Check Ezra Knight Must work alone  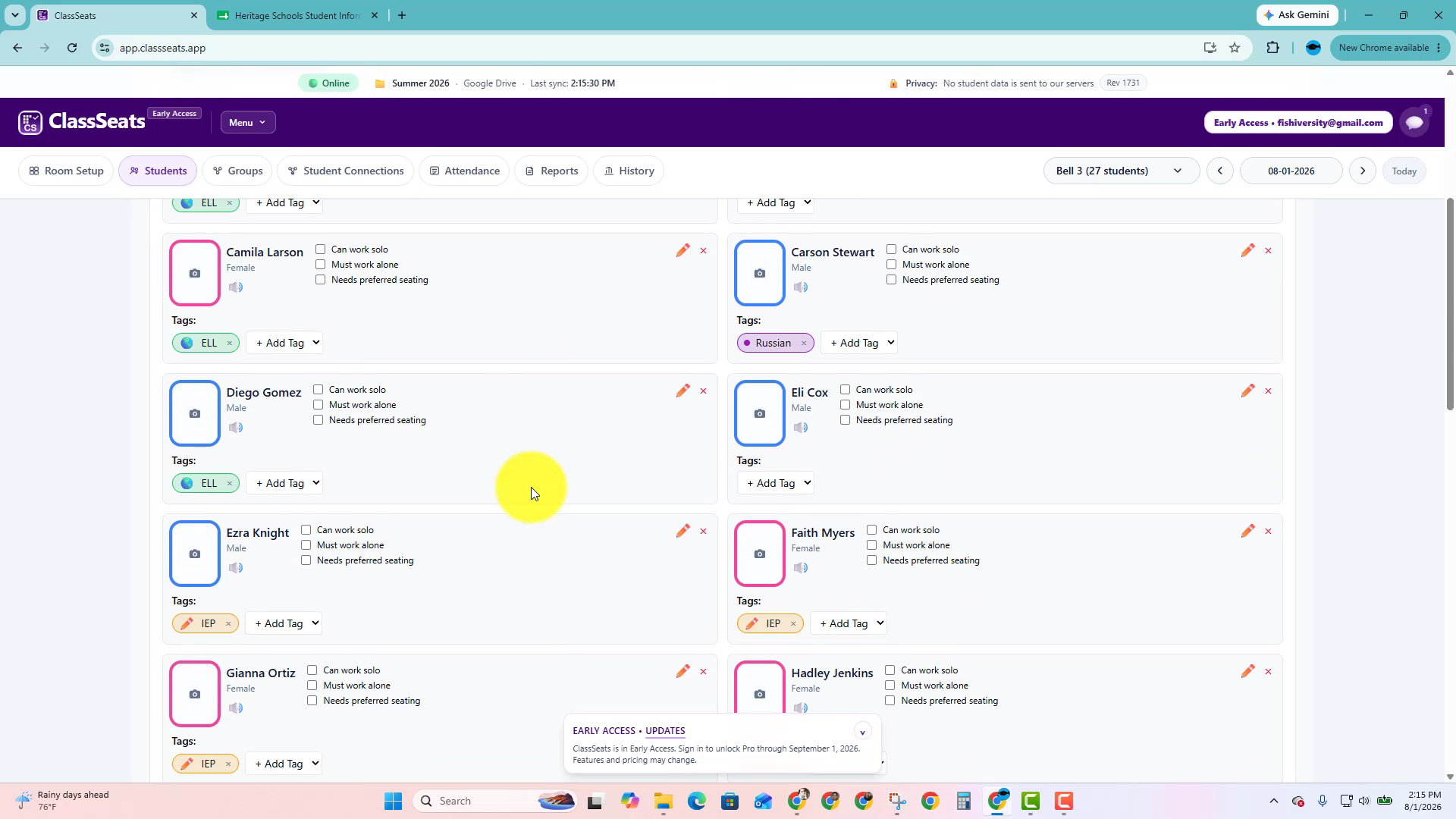pos(306,545)
